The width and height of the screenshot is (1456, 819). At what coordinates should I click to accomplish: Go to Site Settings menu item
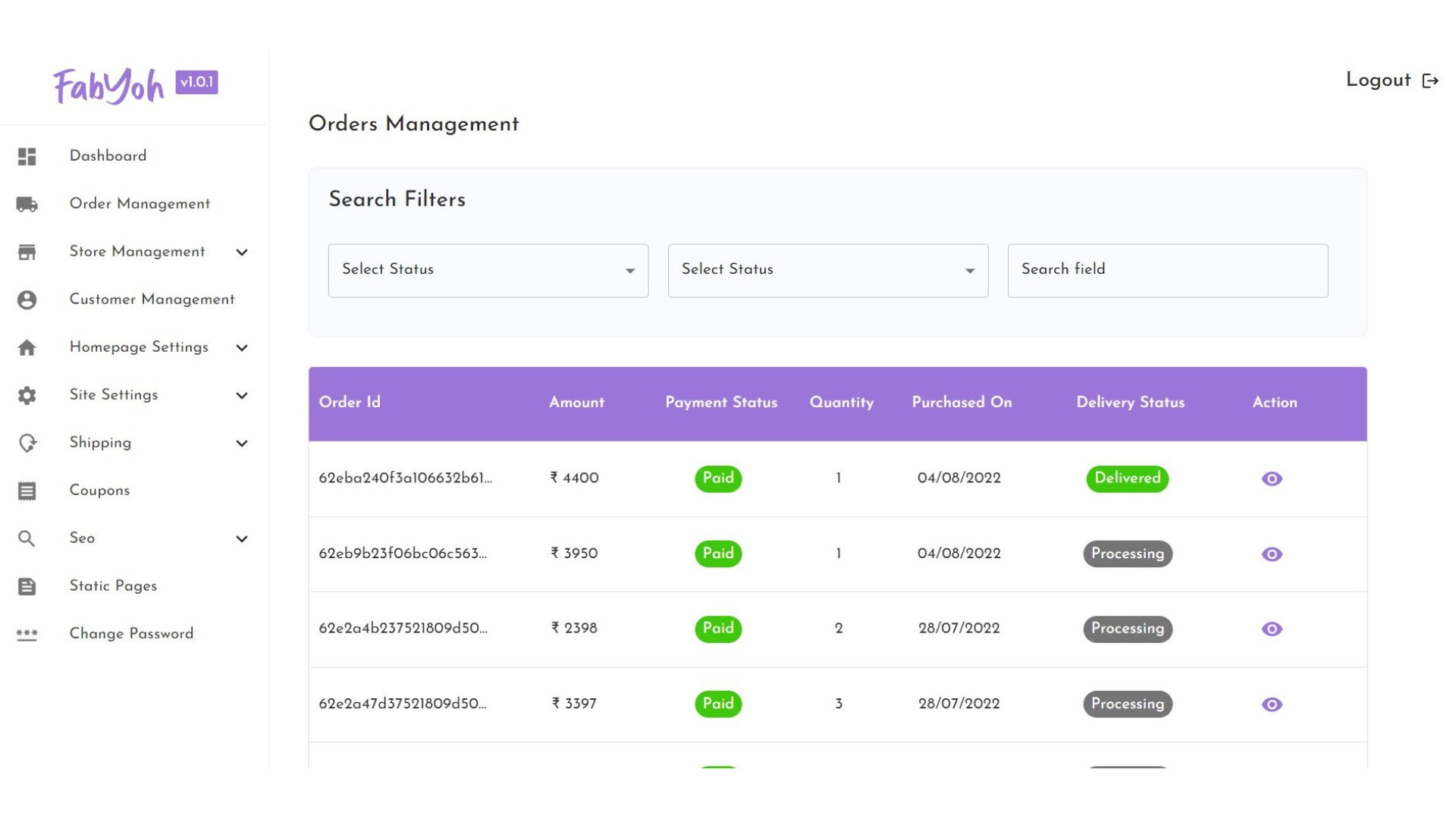click(114, 395)
